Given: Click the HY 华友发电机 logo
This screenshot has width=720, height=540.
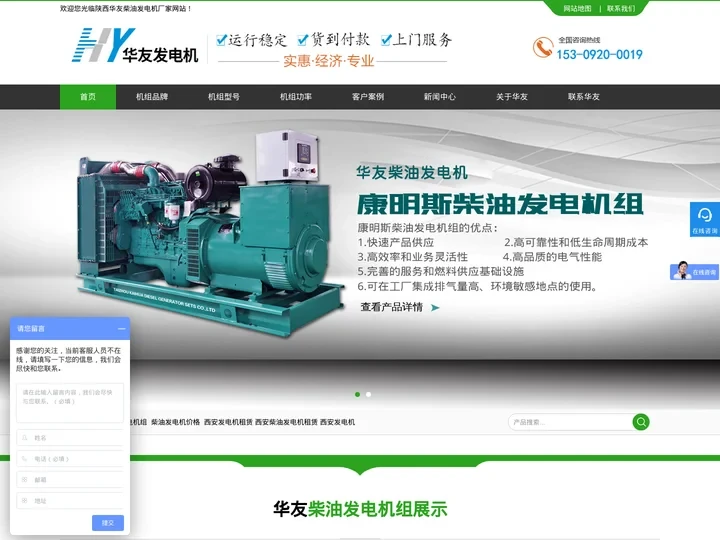Looking at the screenshot, I should point(135,45).
